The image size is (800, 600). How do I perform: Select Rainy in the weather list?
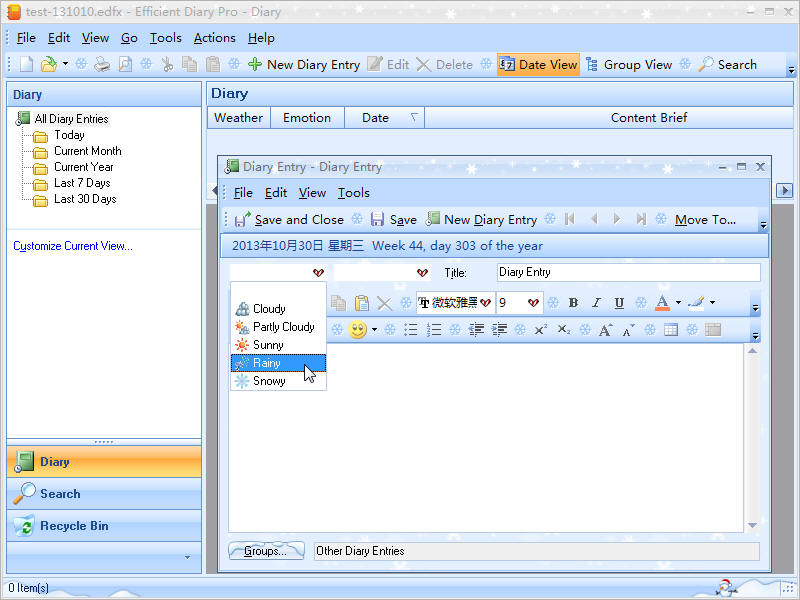tap(267, 363)
